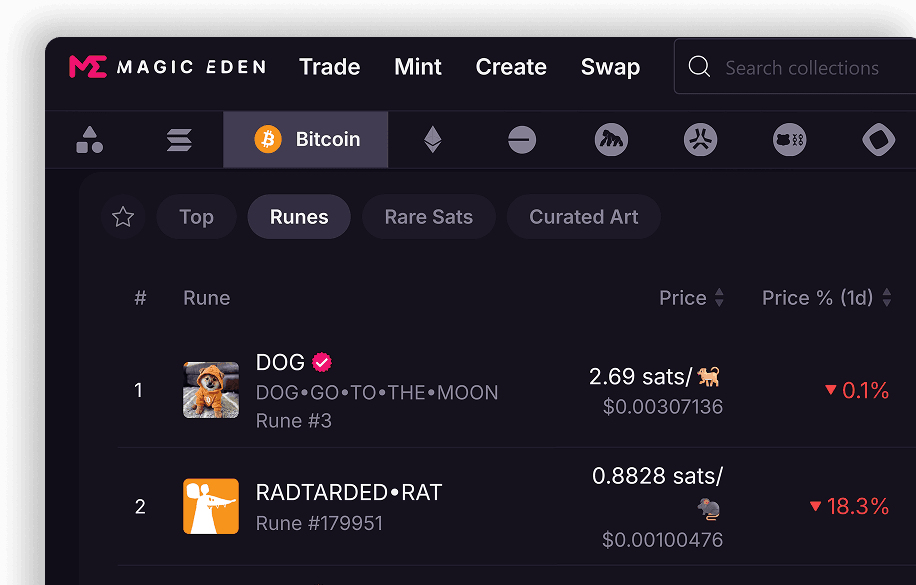Activate the Rare Sats filter
This screenshot has height=585, width=916.
click(x=428, y=216)
